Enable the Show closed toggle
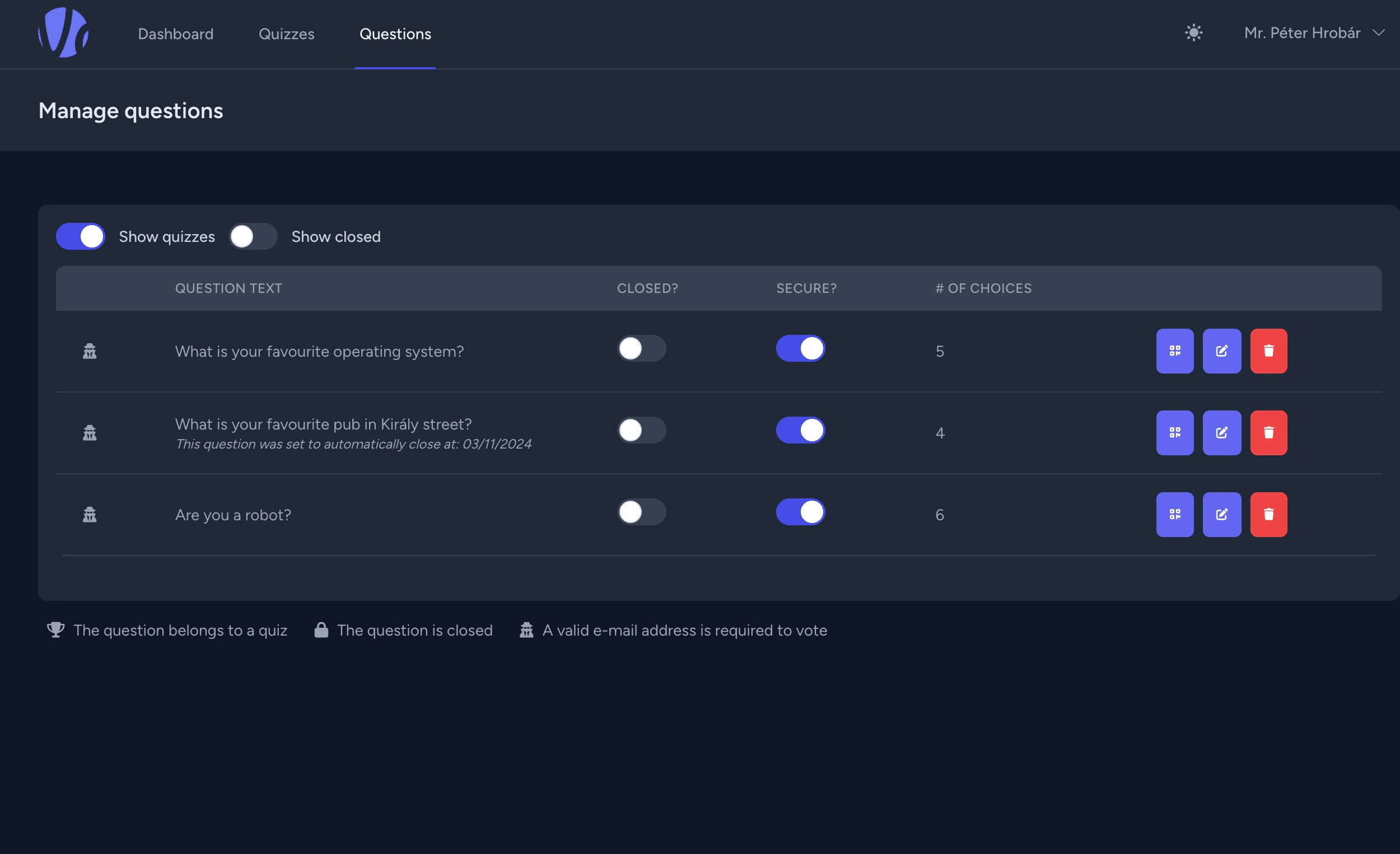 (x=253, y=236)
